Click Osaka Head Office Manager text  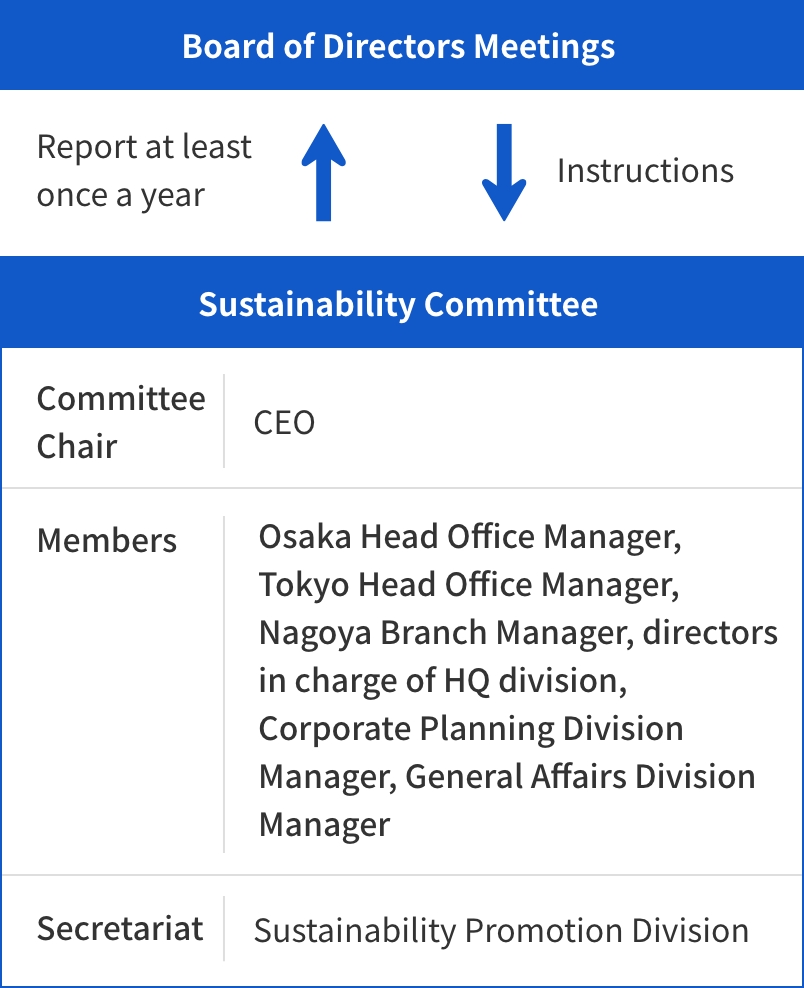470,537
